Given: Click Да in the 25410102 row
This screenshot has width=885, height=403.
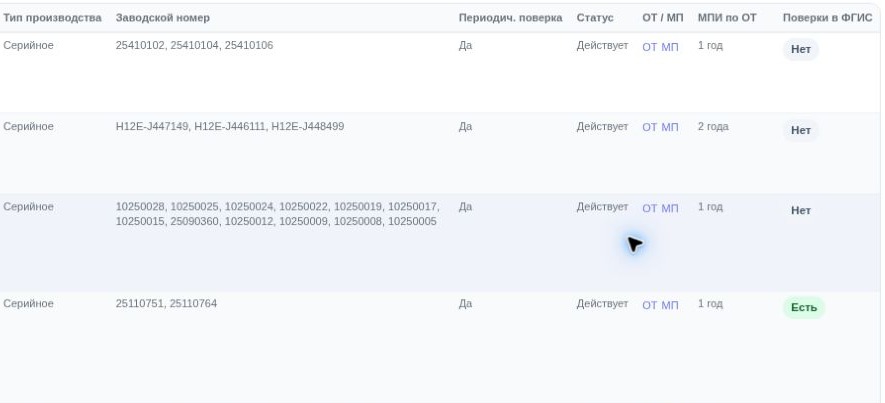Looking at the screenshot, I should click(x=465, y=45).
